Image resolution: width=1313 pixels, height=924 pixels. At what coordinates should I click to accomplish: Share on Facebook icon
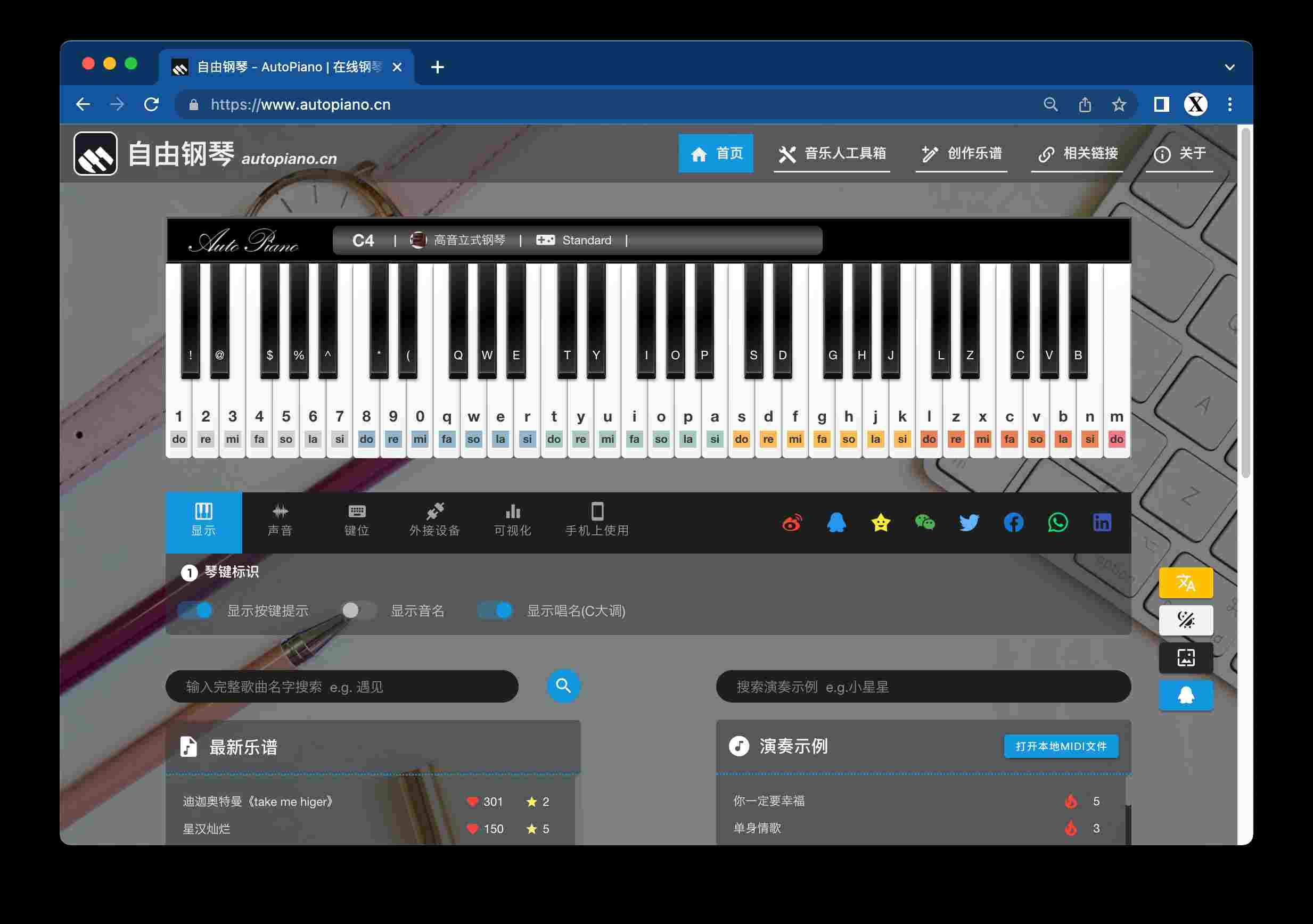[1013, 523]
